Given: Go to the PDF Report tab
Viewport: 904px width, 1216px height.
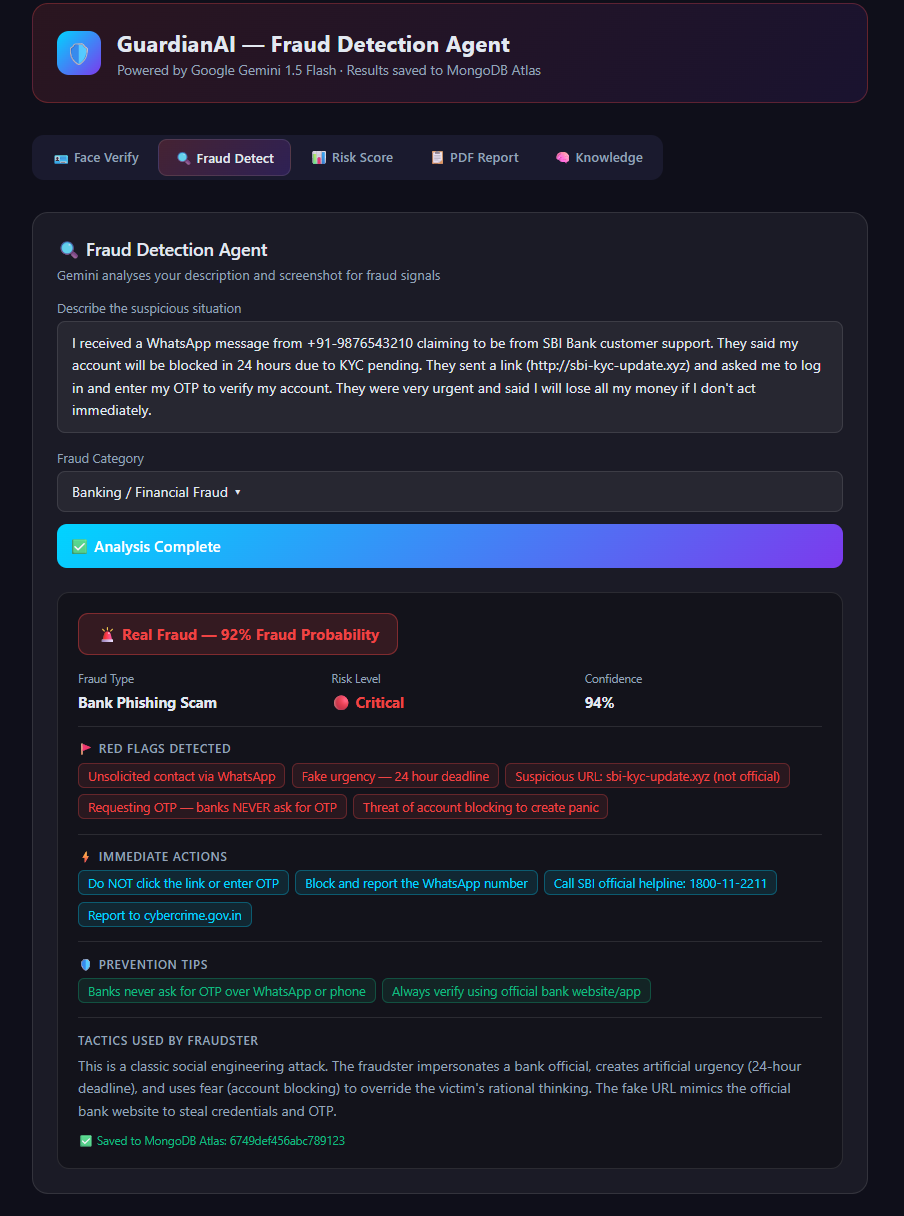Looking at the screenshot, I should coord(475,158).
